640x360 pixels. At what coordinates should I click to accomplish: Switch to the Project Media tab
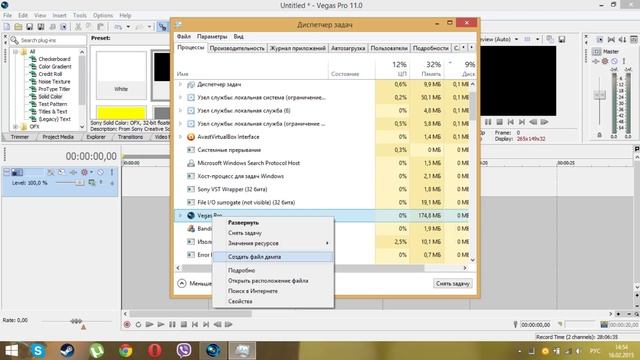tap(58, 137)
